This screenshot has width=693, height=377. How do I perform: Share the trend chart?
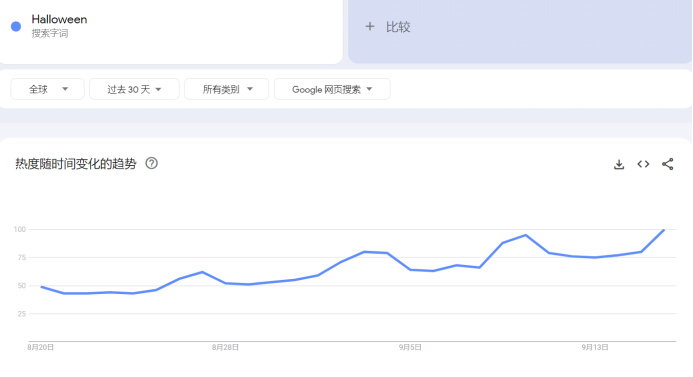667,164
